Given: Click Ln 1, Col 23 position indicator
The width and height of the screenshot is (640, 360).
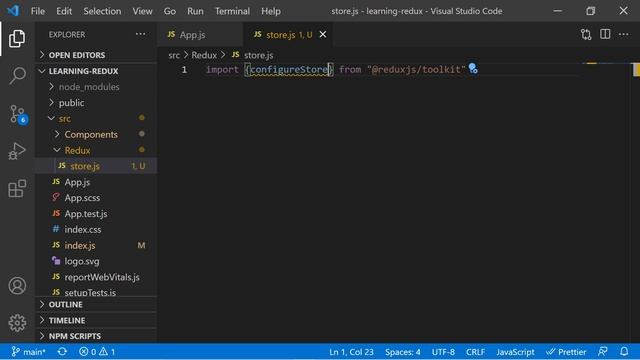Looking at the screenshot, I should 351,351.
